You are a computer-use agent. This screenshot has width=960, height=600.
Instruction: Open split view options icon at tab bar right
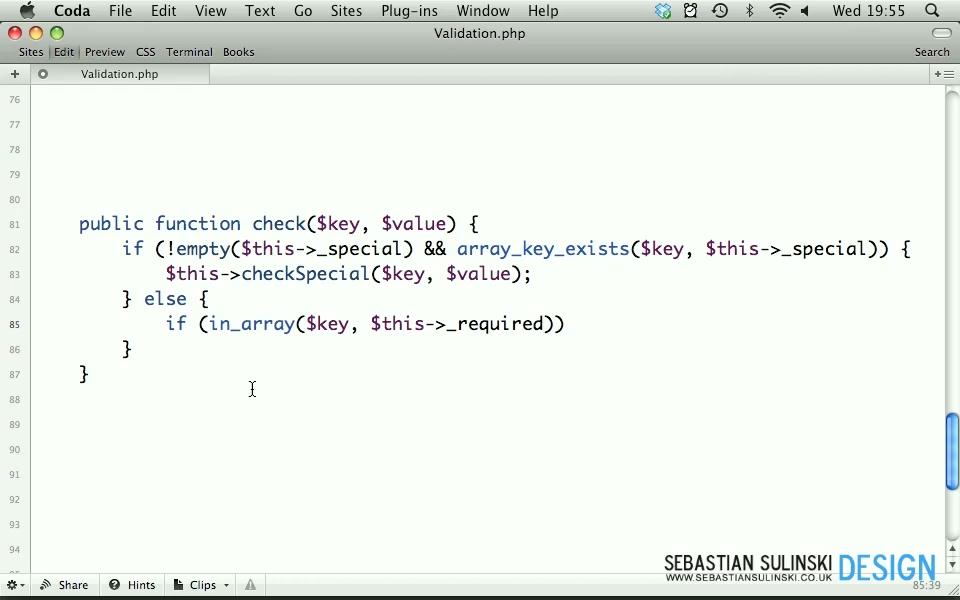click(x=943, y=74)
